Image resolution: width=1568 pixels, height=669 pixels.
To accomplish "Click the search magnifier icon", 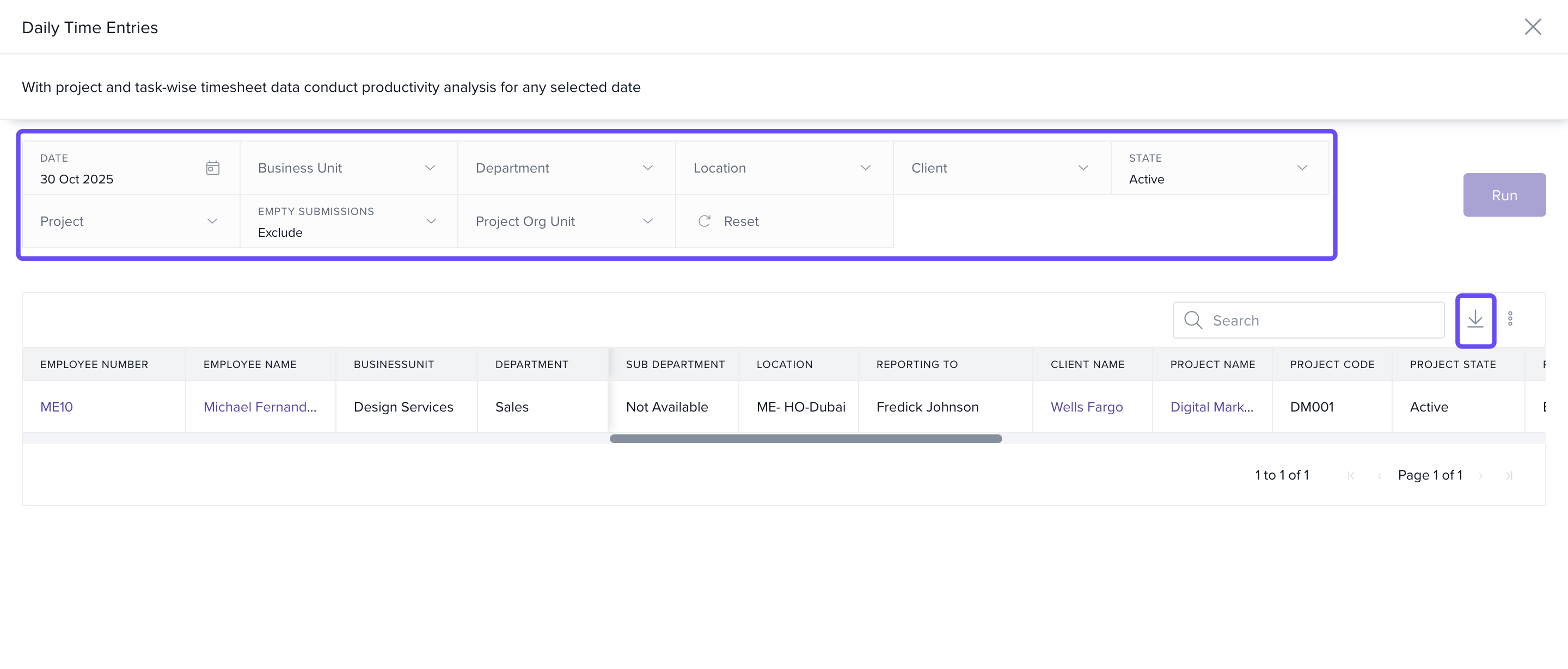I will pos(1193,320).
